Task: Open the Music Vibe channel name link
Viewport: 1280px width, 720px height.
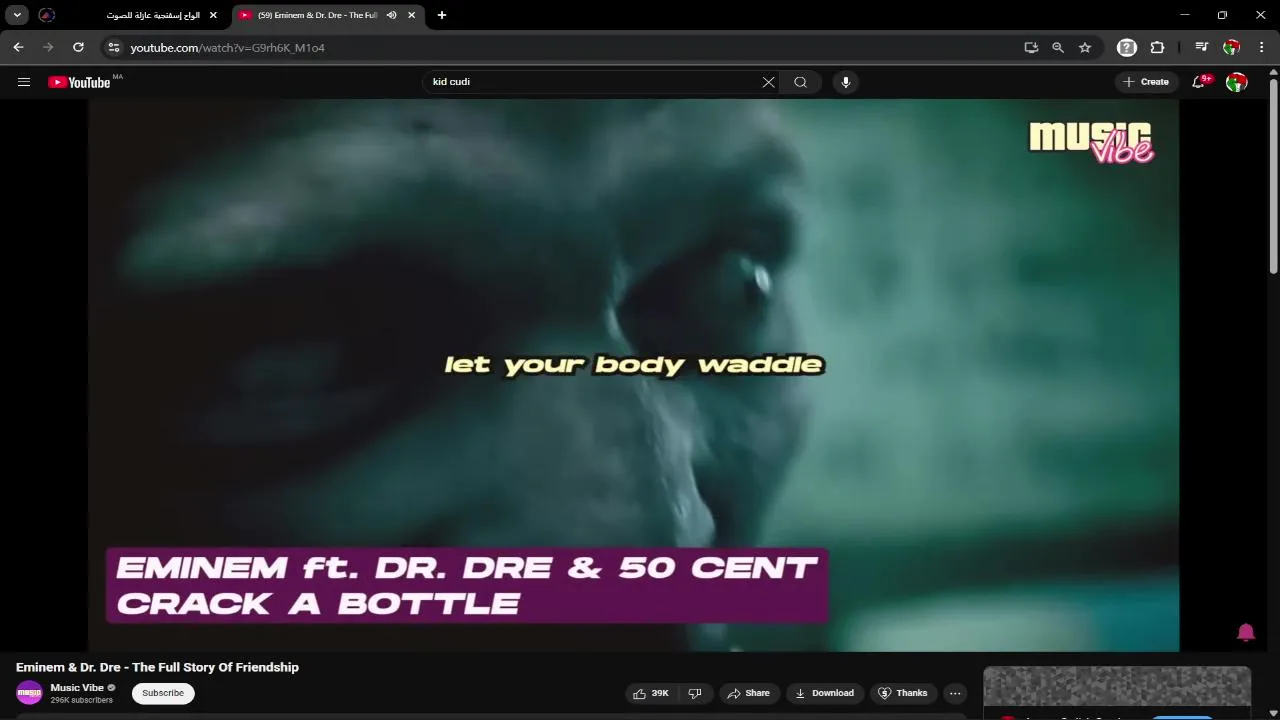Action: coord(77,688)
